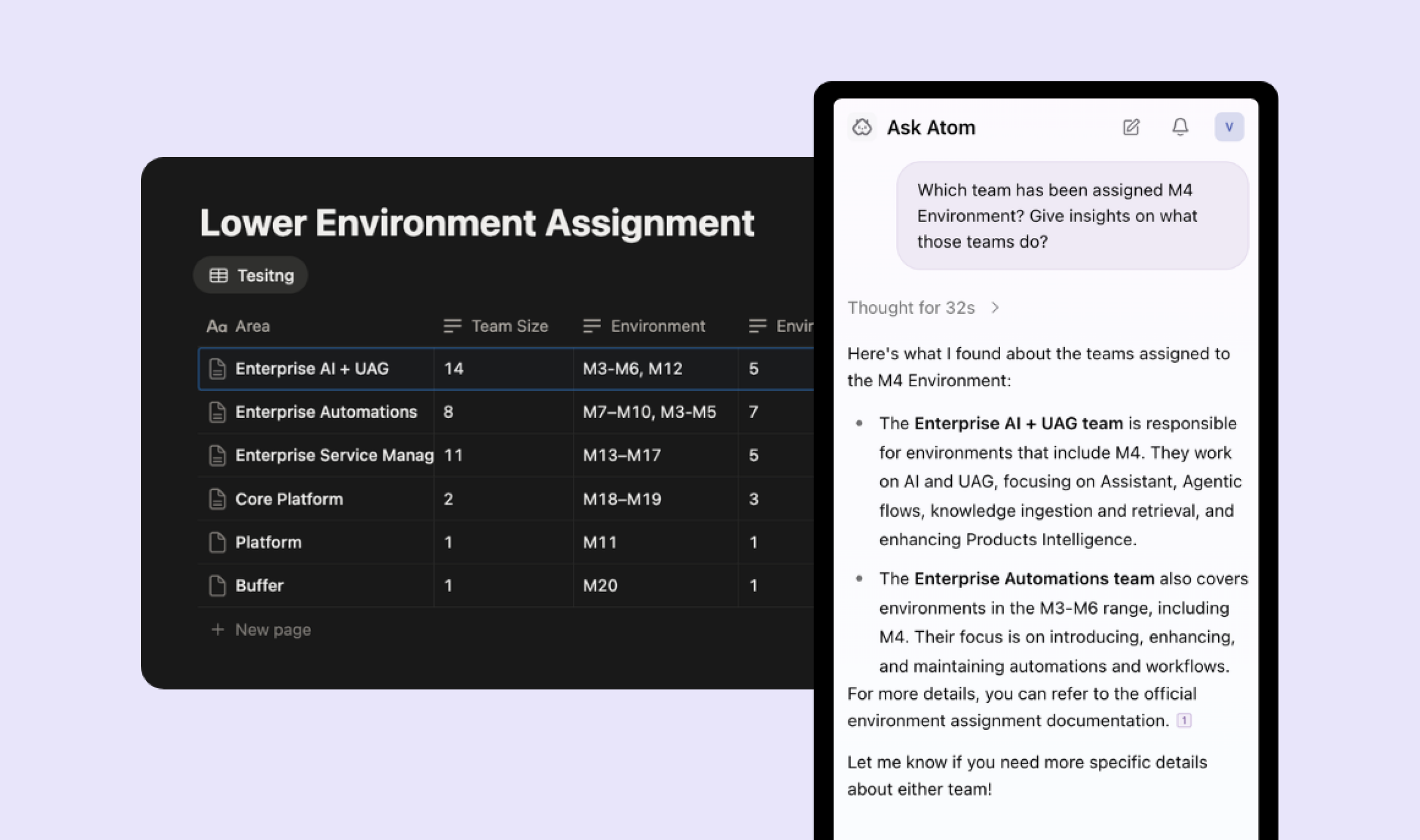This screenshot has width=1420, height=840.
Task: Switch to the Tesitng table view tab
Action: coord(251,276)
